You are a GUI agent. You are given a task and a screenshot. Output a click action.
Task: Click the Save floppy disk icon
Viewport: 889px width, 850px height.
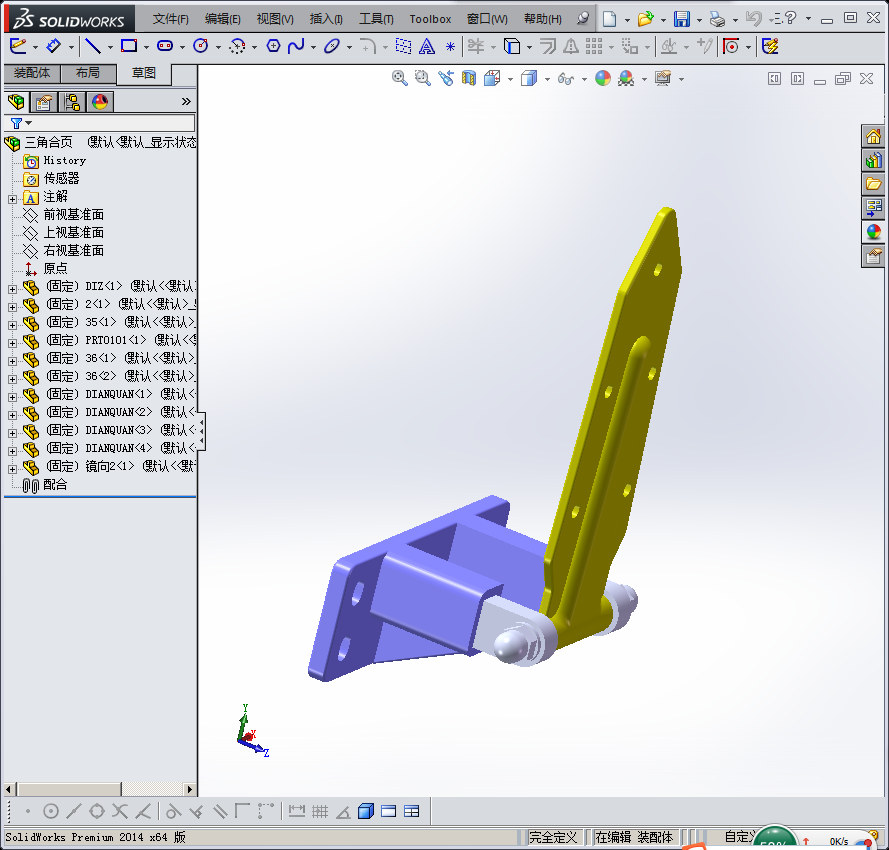682,19
